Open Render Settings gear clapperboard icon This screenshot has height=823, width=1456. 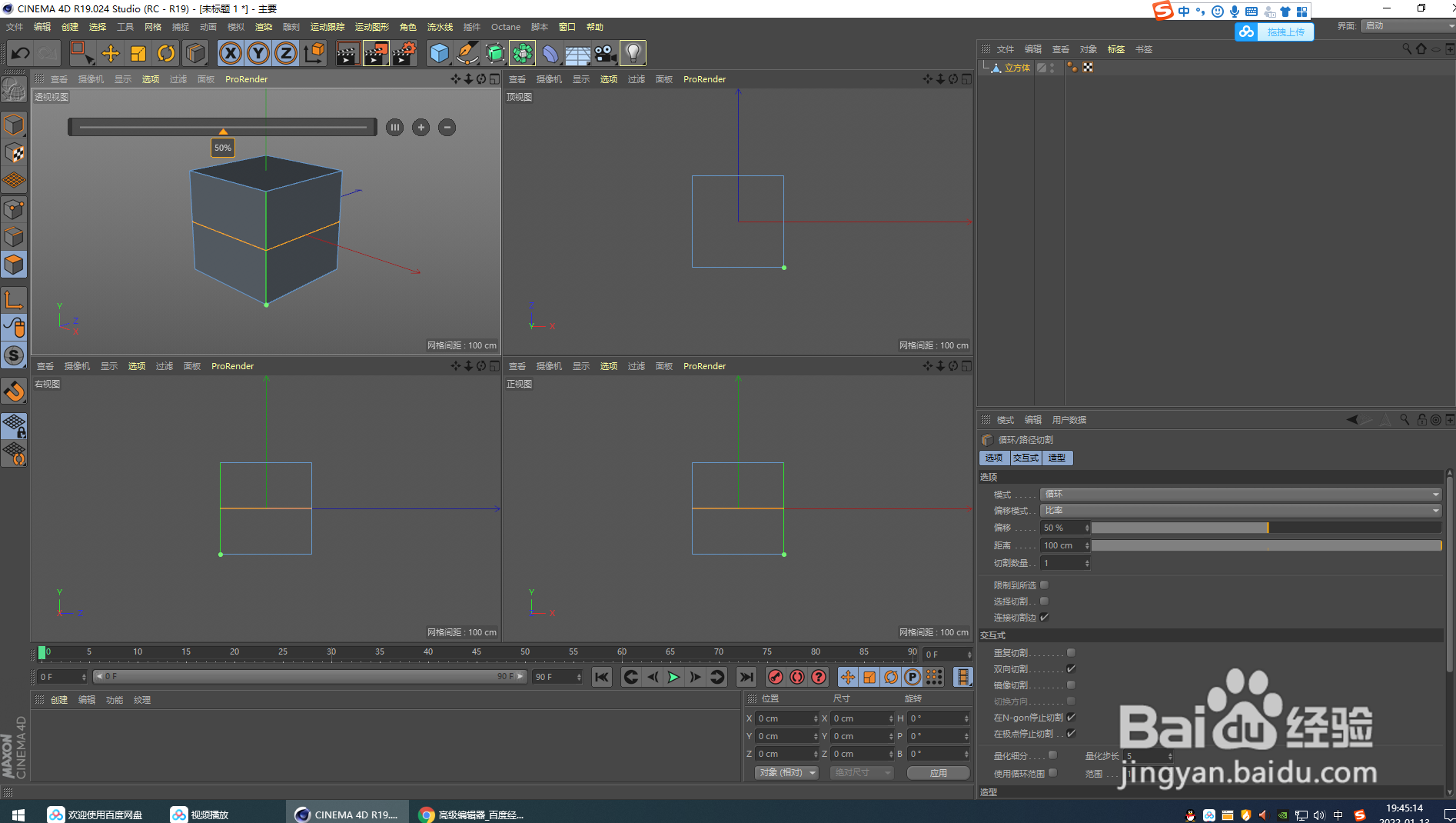click(404, 53)
